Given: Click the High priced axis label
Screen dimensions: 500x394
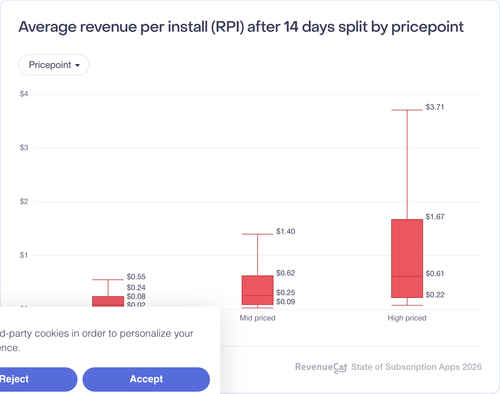Looking at the screenshot, I should pyautogui.click(x=407, y=318).
